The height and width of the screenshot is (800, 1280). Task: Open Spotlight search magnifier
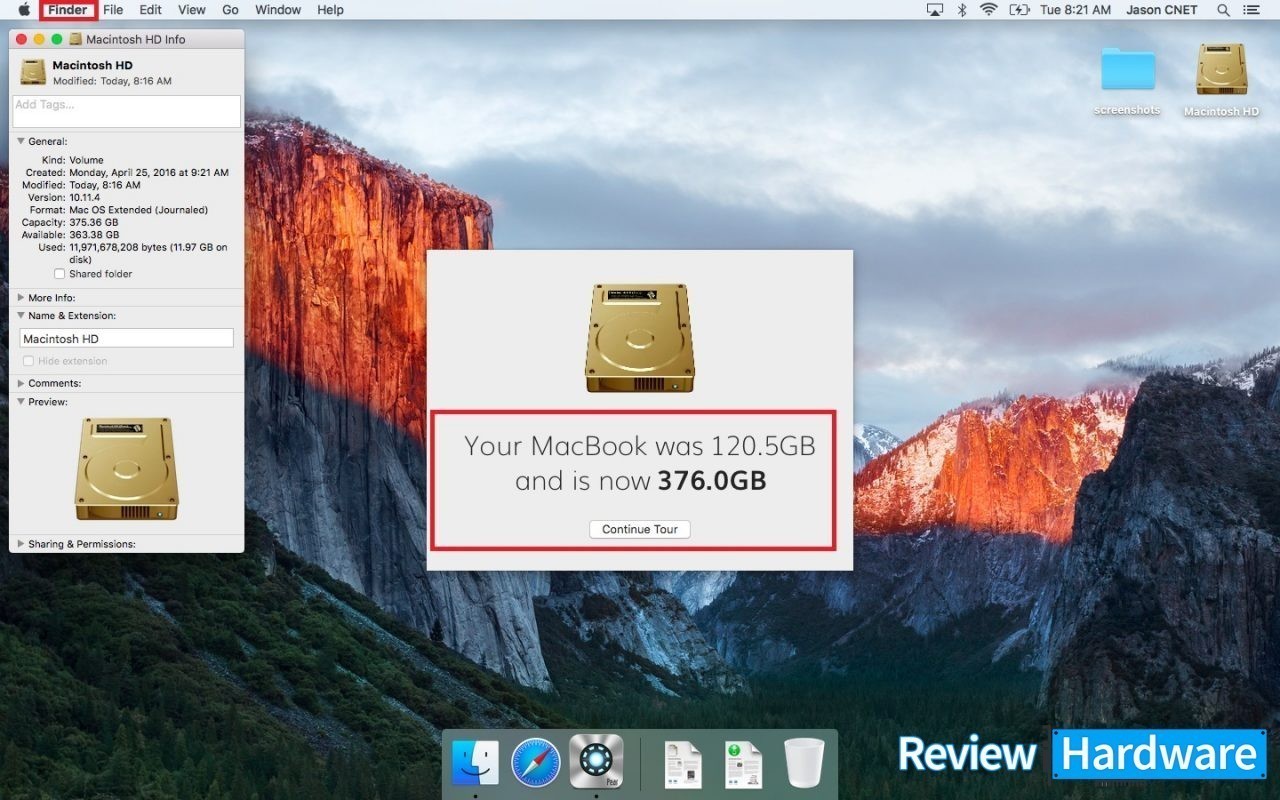[1223, 10]
